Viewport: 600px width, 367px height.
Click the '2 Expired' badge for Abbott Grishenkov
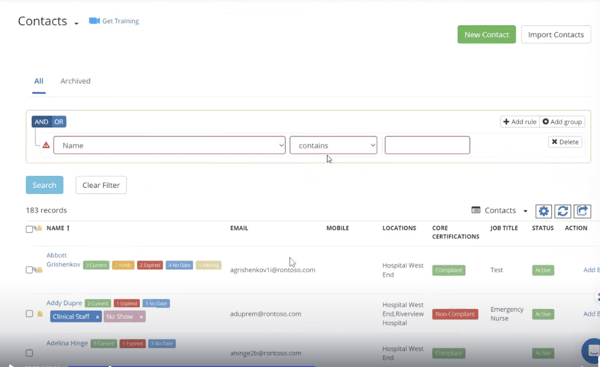pos(150,265)
